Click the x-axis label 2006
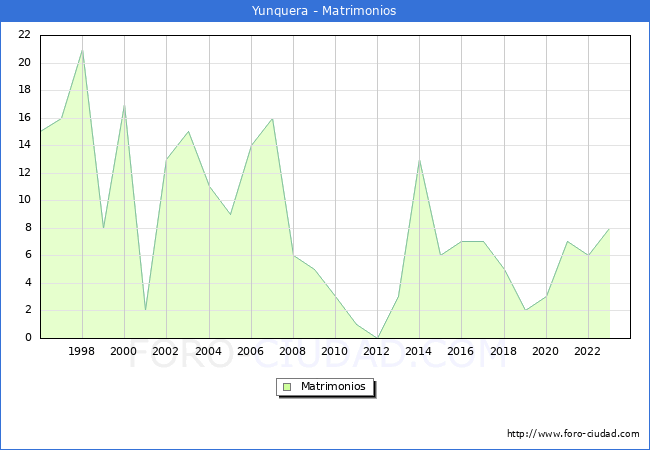650x450 pixels. (250, 351)
